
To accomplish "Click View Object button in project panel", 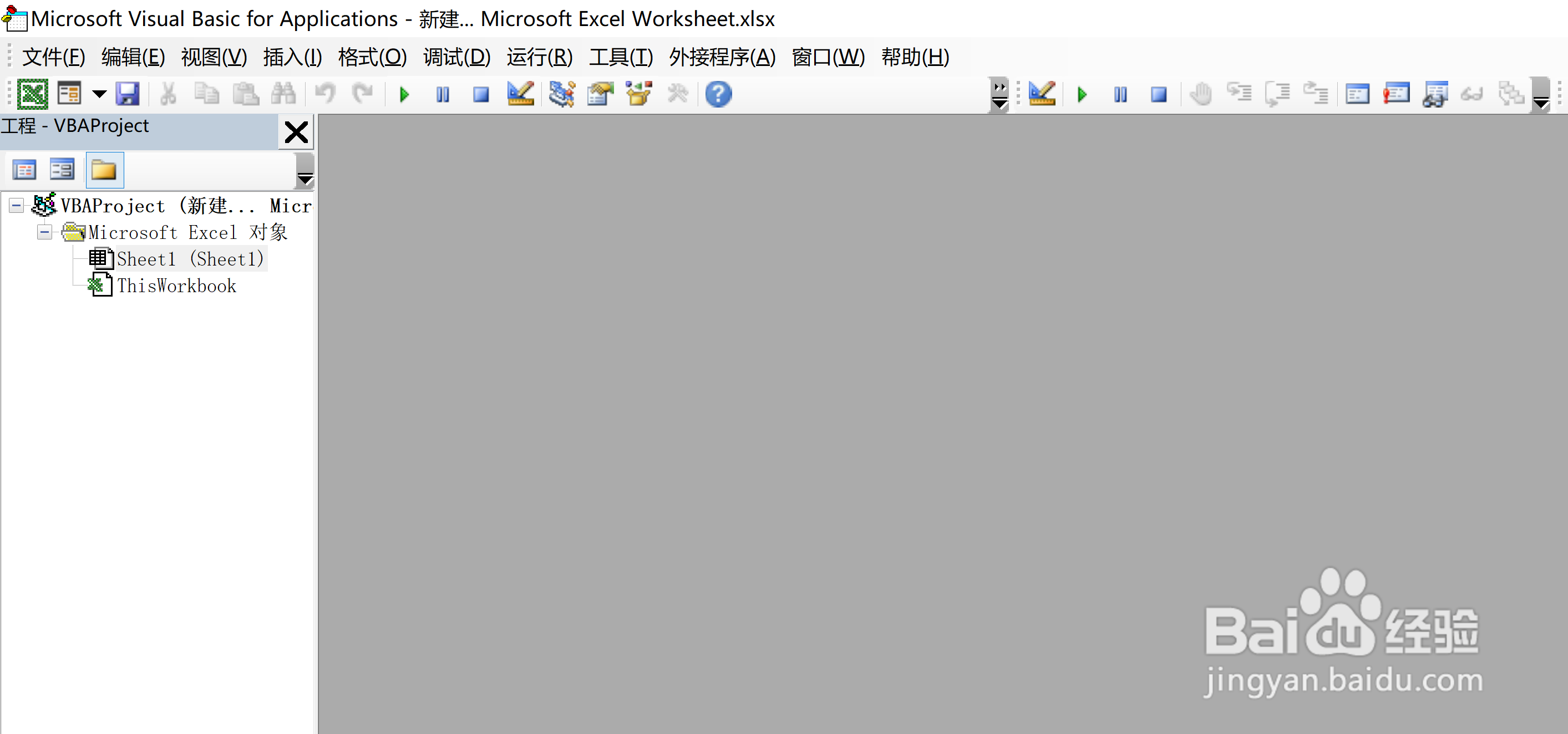I will (x=62, y=170).
